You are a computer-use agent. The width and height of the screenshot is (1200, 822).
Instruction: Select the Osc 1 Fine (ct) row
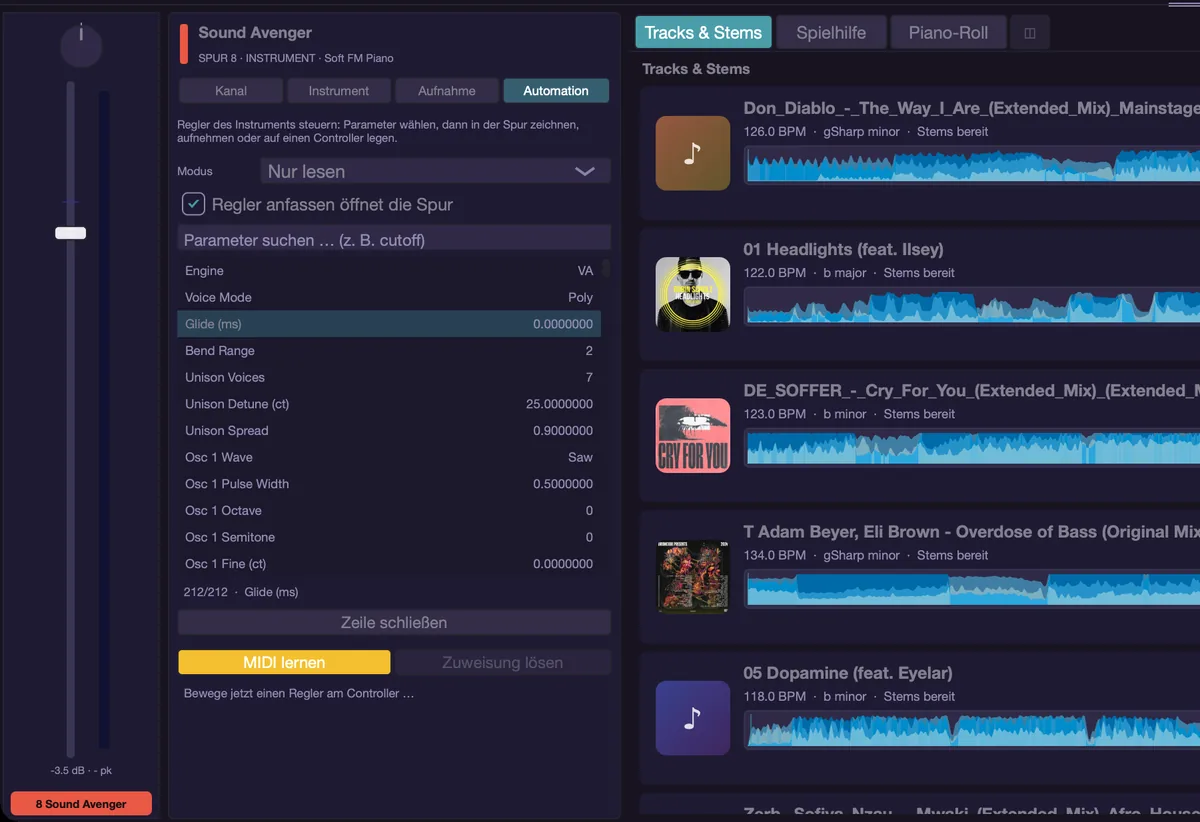pos(389,564)
